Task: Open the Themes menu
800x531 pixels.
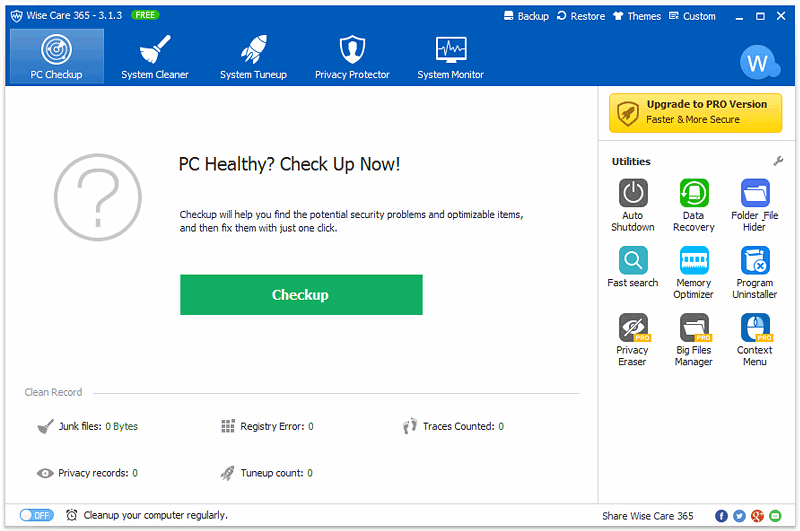Action: (x=637, y=16)
